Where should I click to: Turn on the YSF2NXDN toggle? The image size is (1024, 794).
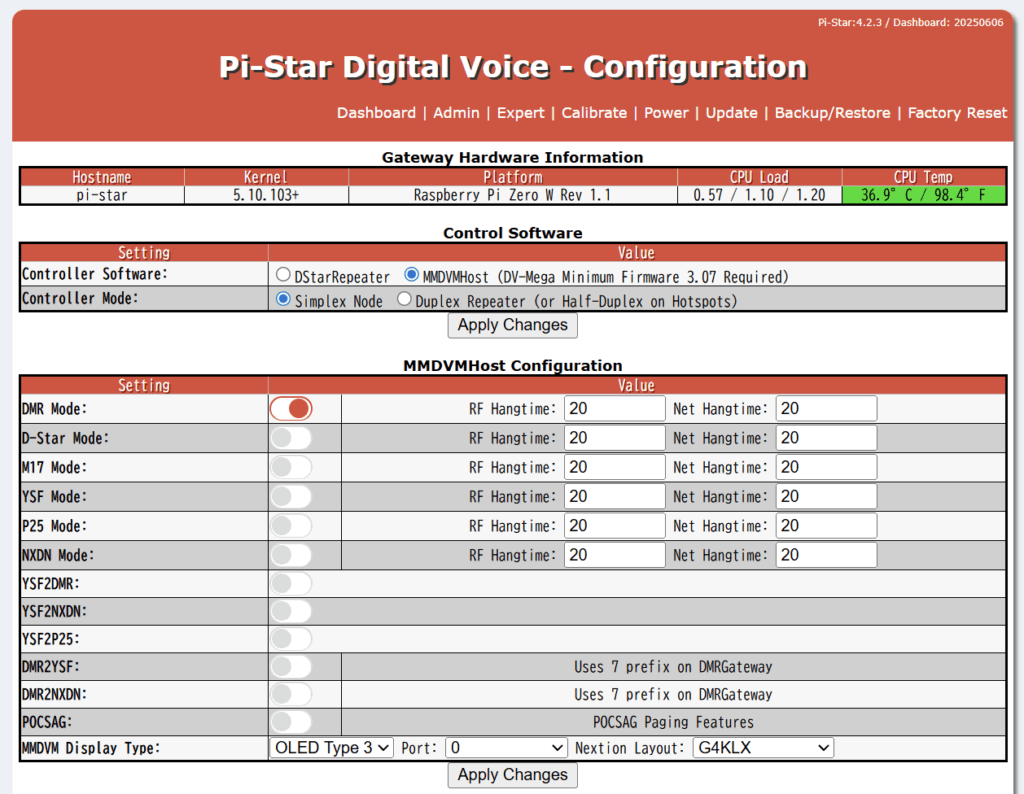291,612
